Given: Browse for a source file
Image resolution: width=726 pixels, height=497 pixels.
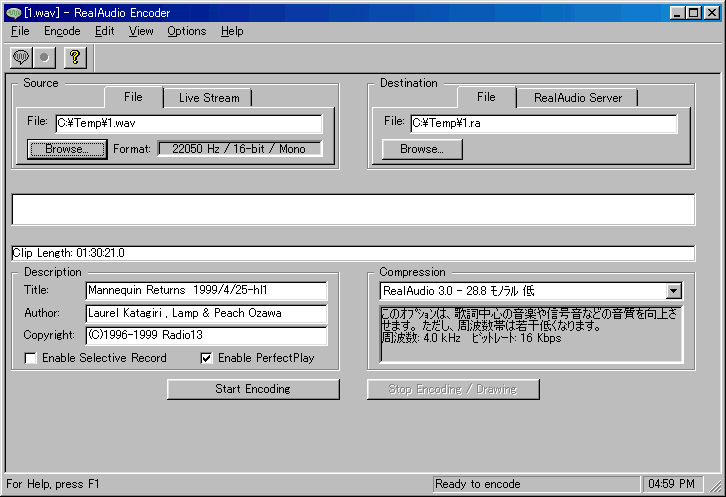Looking at the screenshot, I should [67, 149].
